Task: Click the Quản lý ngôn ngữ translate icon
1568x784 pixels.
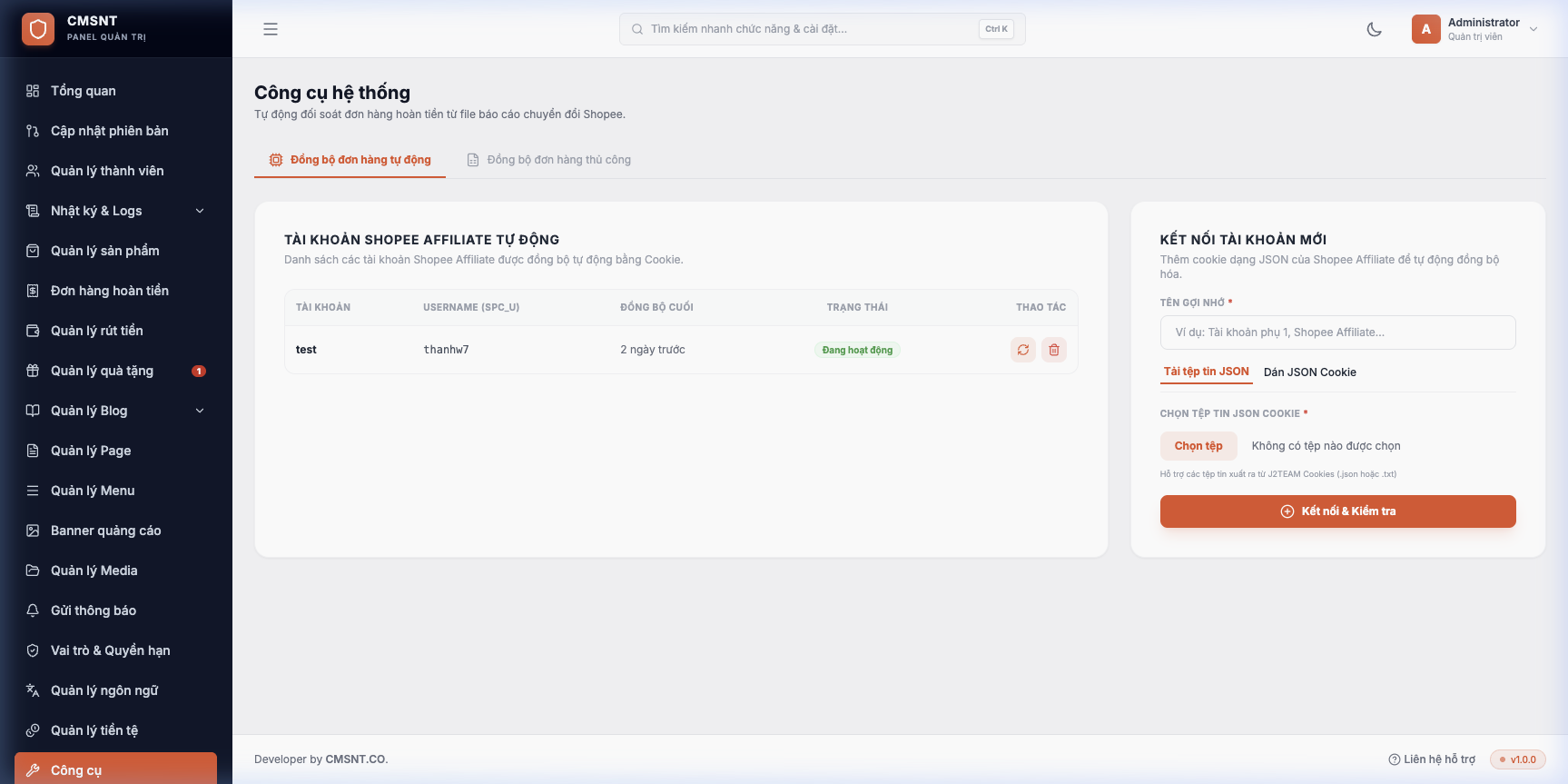Action: pyautogui.click(x=33, y=690)
